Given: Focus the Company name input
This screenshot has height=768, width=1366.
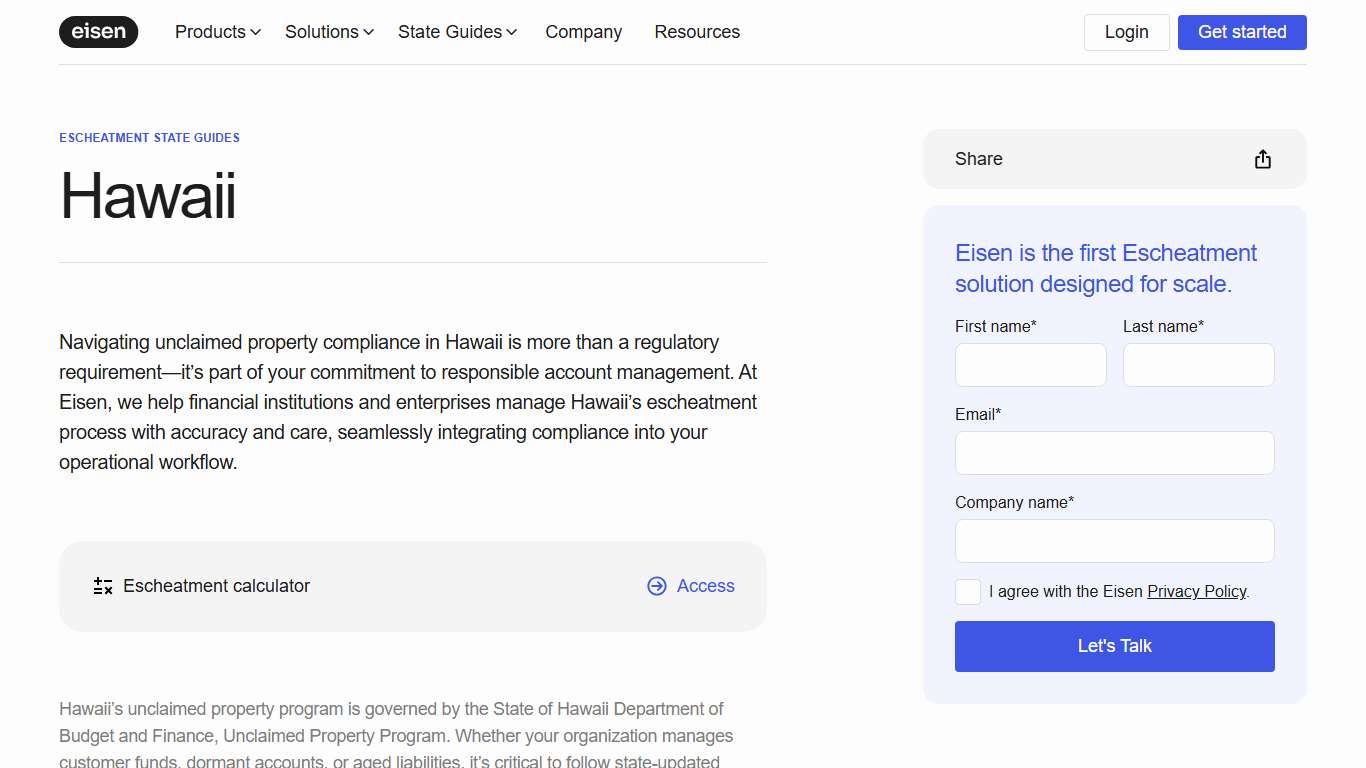Looking at the screenshot, I should click(1114, 541).
